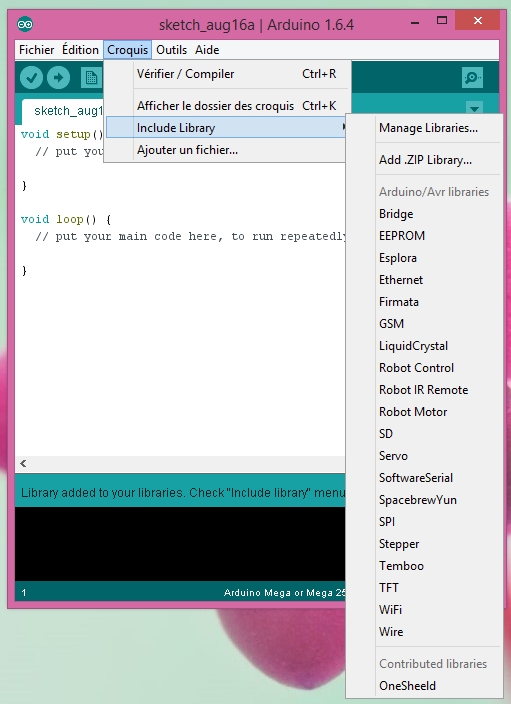511x704 pixels.
Task: Include the TFT library
Action: [x=425, y=588]
